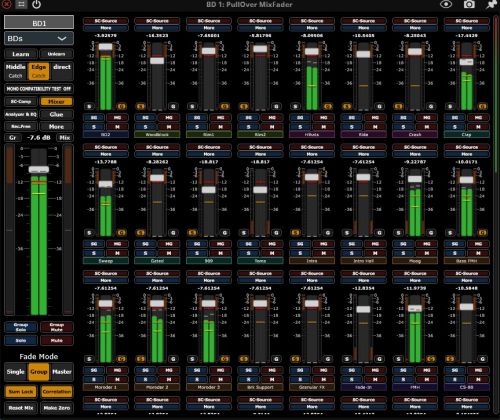Click the BD1 channel name field

click(39, 23)
